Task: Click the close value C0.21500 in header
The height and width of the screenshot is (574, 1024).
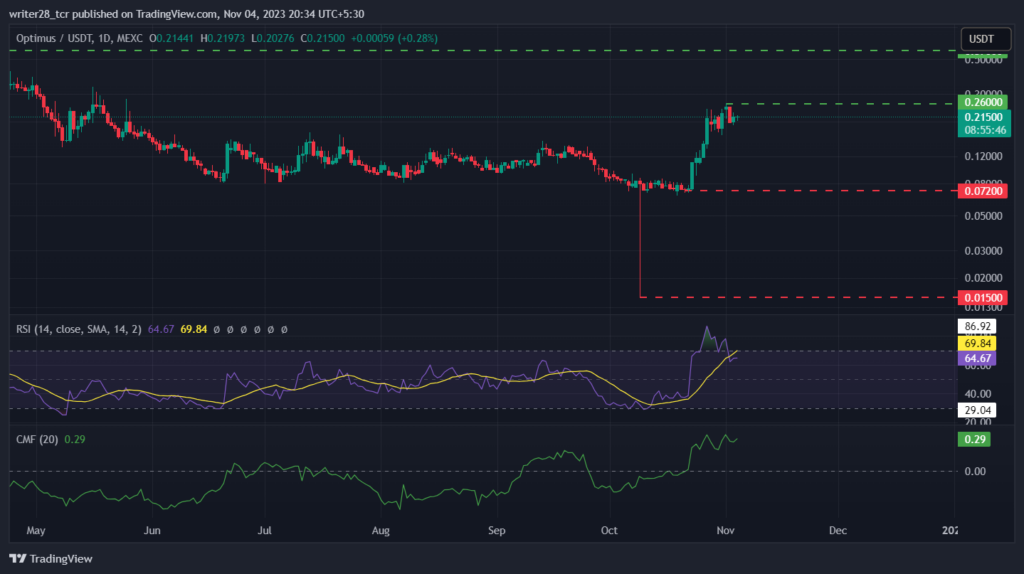Action: click(x=323, y=39)
